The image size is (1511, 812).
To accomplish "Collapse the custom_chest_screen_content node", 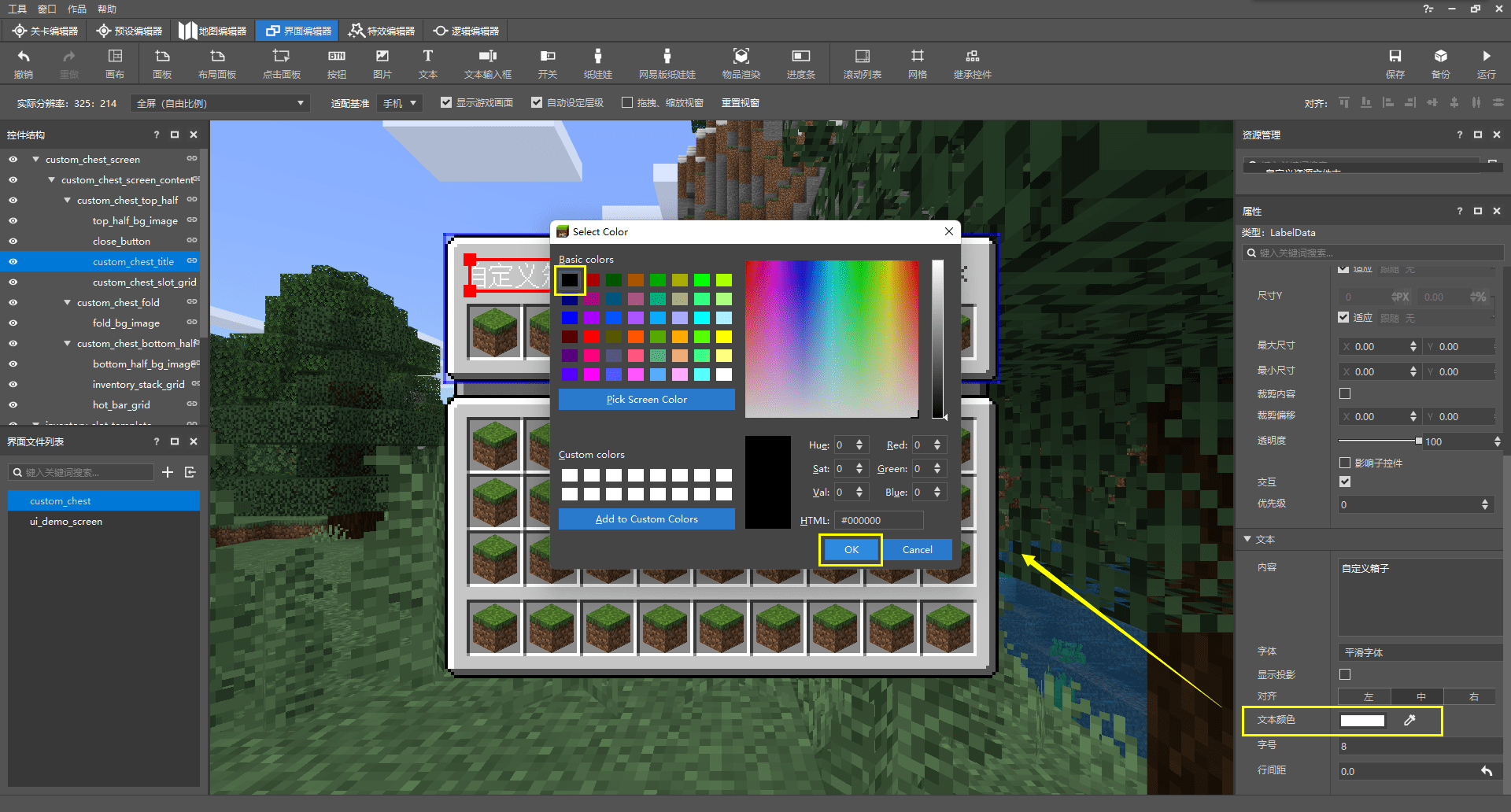I will 51,179.
